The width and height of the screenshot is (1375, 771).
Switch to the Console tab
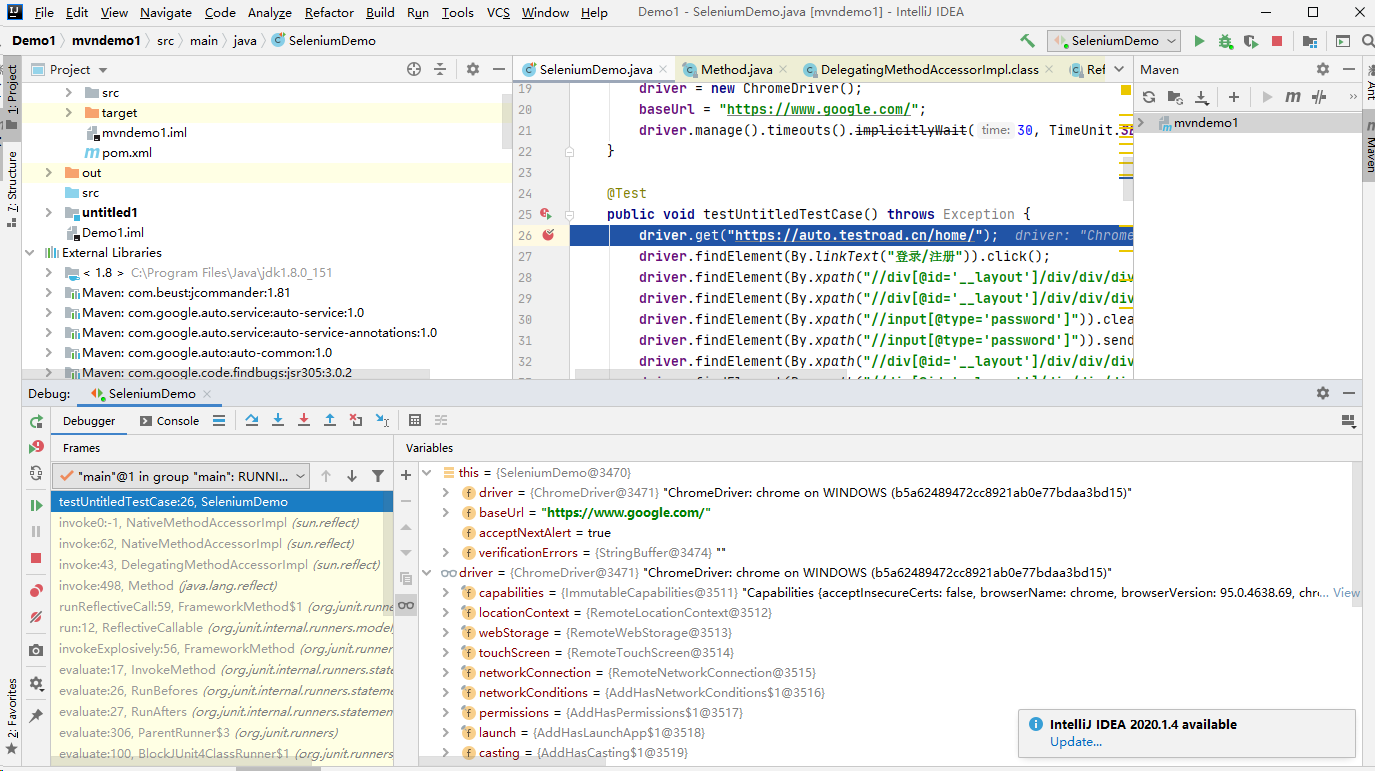coord(169,421)
